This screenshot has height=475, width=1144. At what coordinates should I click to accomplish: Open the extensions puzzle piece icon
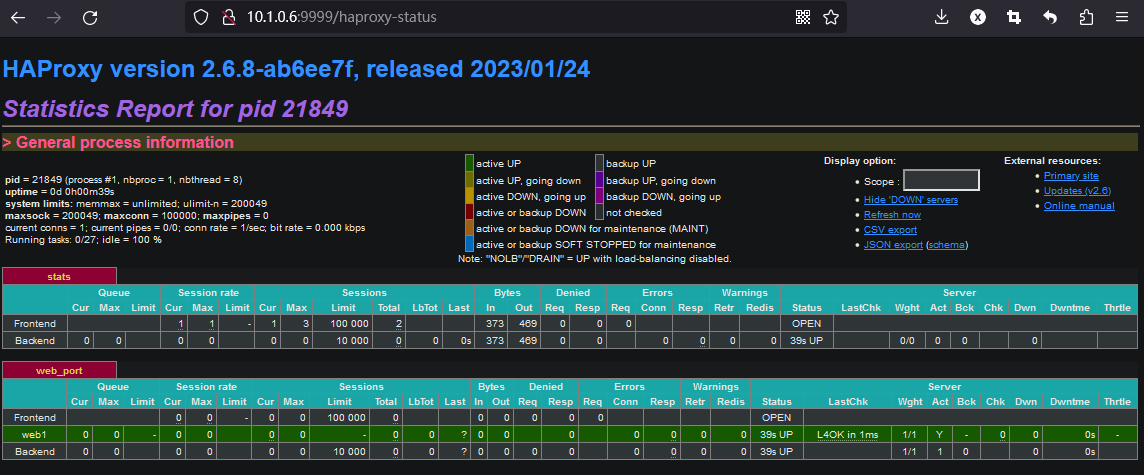click(1086, 18)
